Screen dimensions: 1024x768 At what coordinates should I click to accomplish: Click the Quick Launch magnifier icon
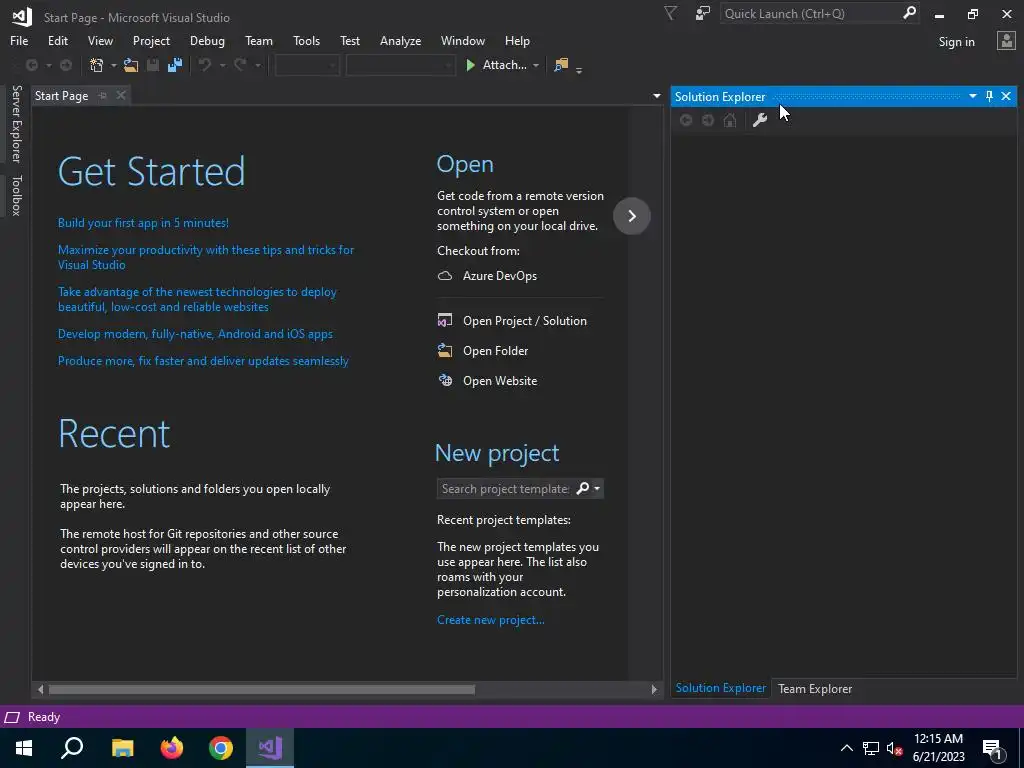(x=909, y=13)
